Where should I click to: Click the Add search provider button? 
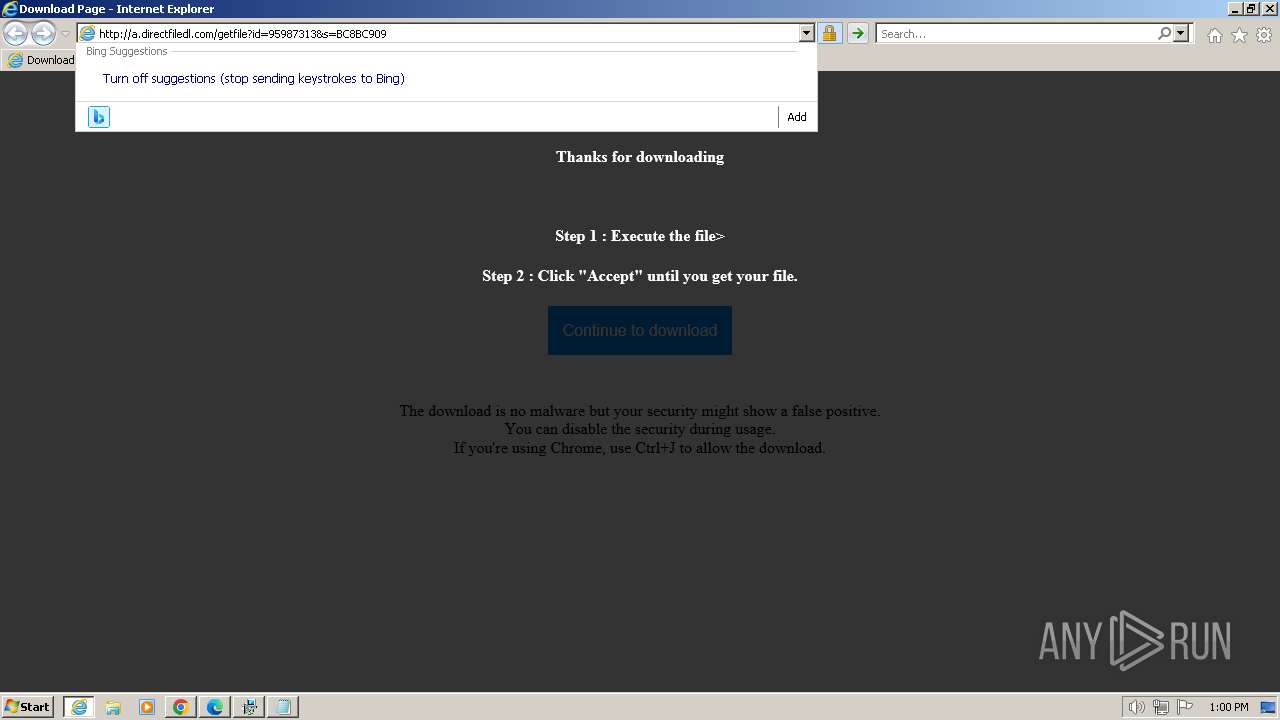pyautogui.click(x=797, y=117)
